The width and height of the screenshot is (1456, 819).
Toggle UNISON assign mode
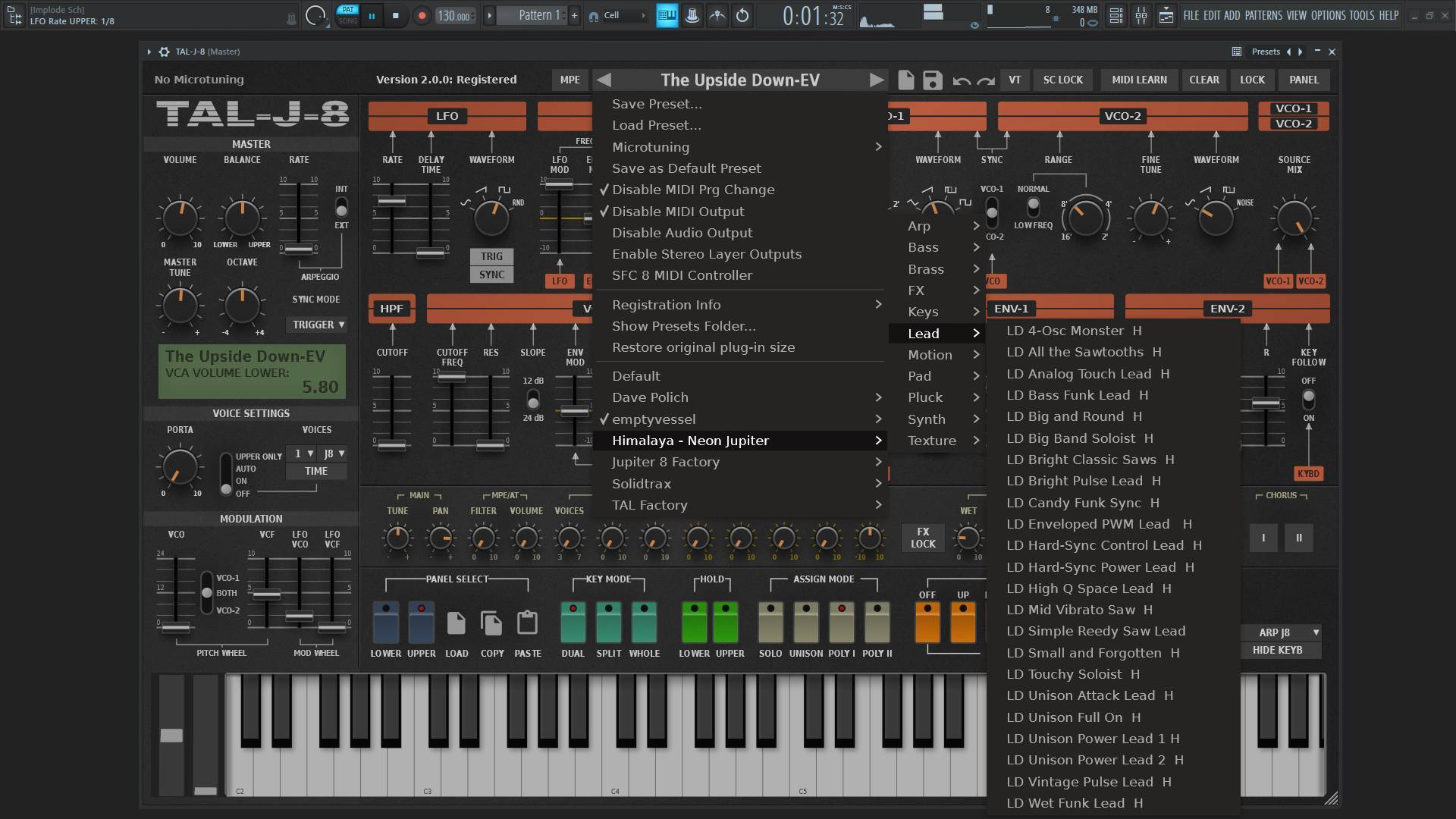(x=806, y=623)
